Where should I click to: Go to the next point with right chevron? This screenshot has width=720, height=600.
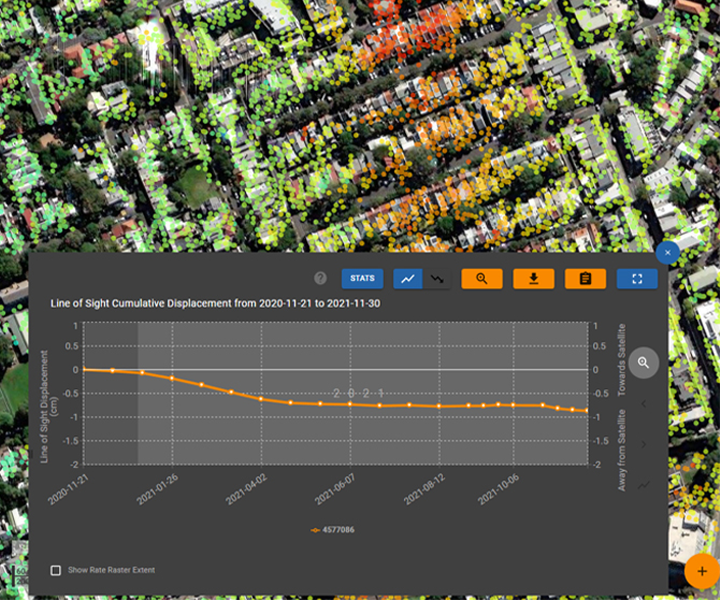(x=643, y=444)
